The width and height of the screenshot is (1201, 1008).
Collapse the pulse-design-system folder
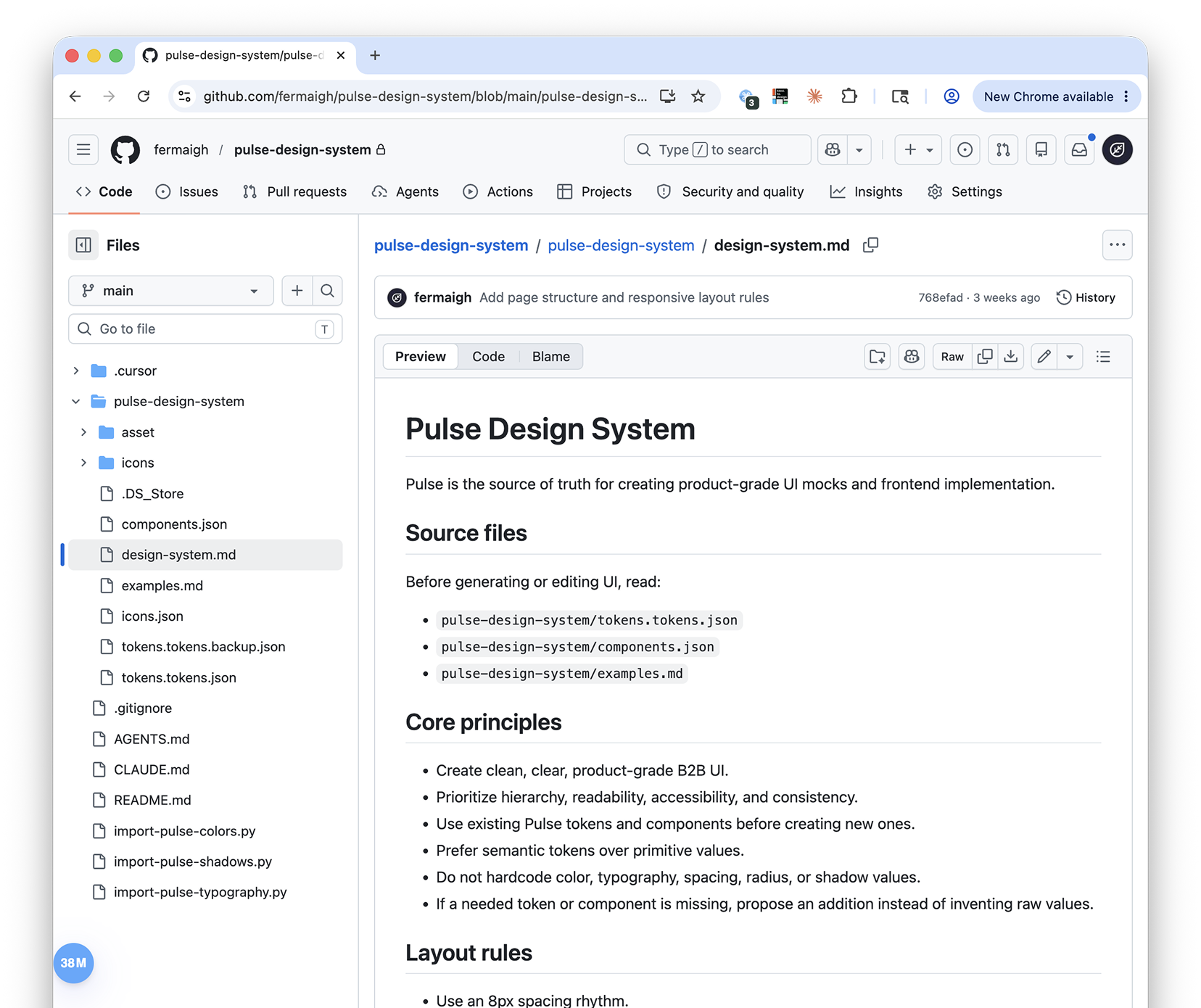pyautogui.click(x=76, y=401)
